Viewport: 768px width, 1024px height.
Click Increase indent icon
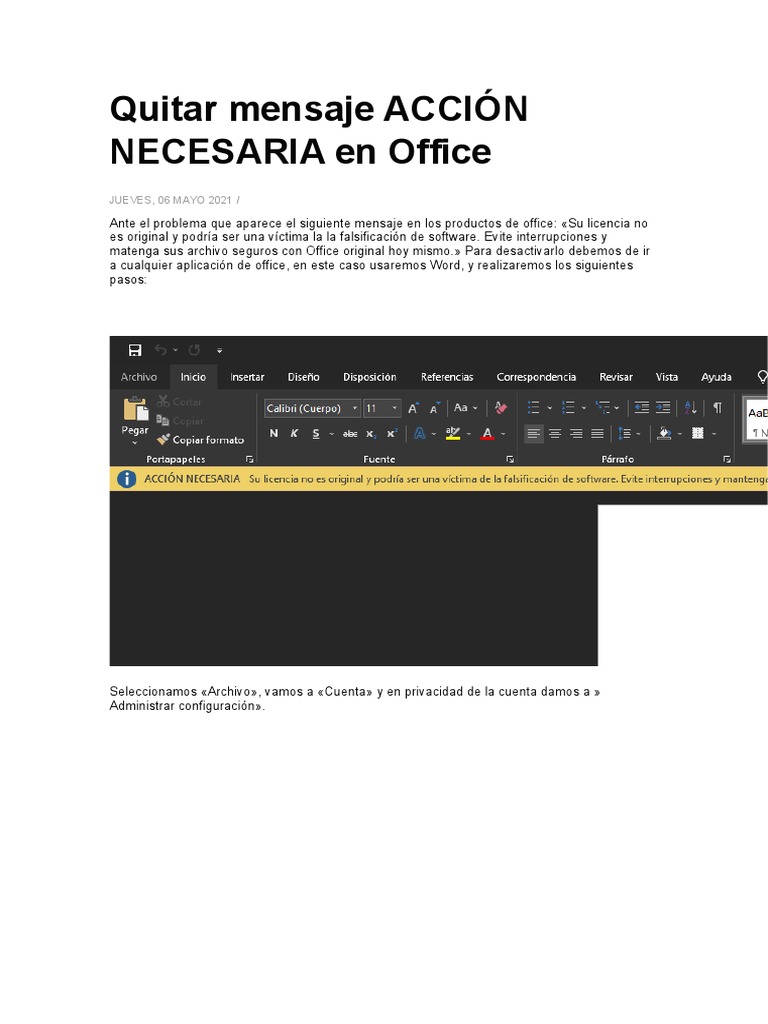[662, 408]
